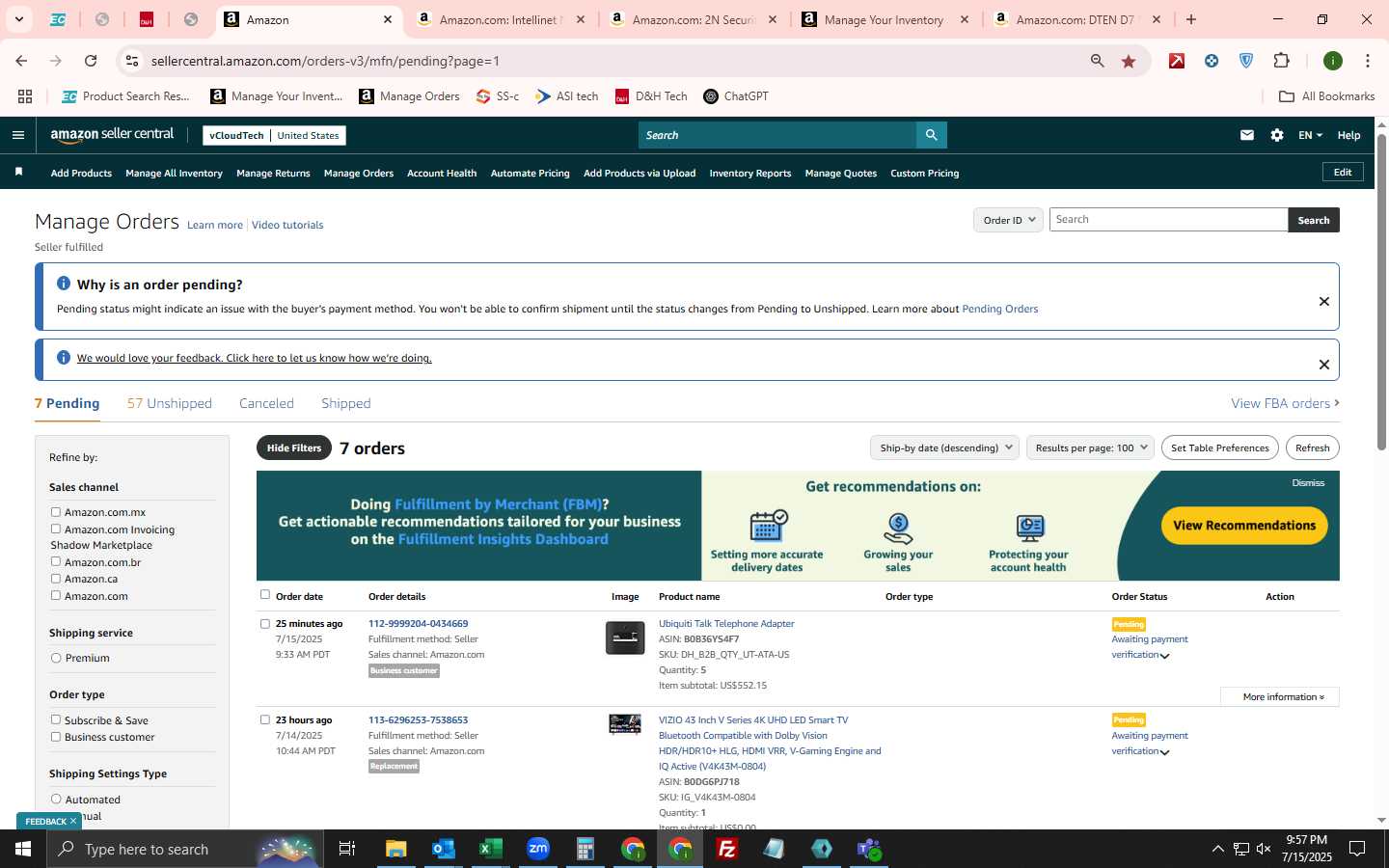This screenshot has width=1389, height=868.
Task: Open the Chrome tab search dropdown arrow
Action: pos(18,19)
